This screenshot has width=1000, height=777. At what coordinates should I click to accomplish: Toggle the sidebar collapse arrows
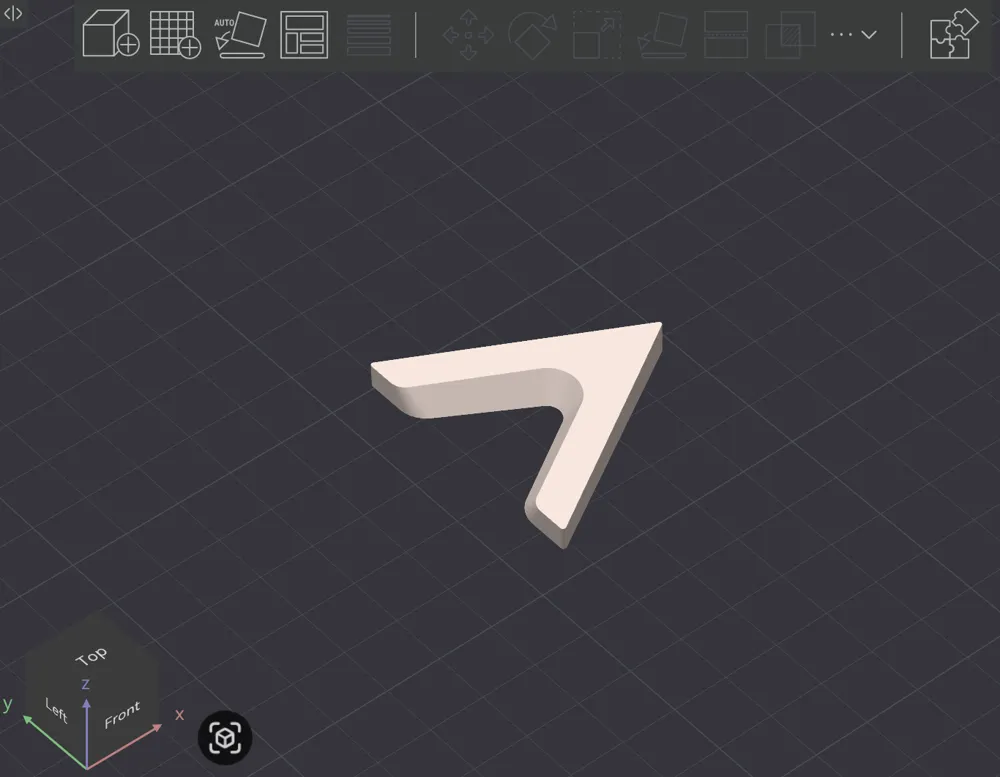13,13
